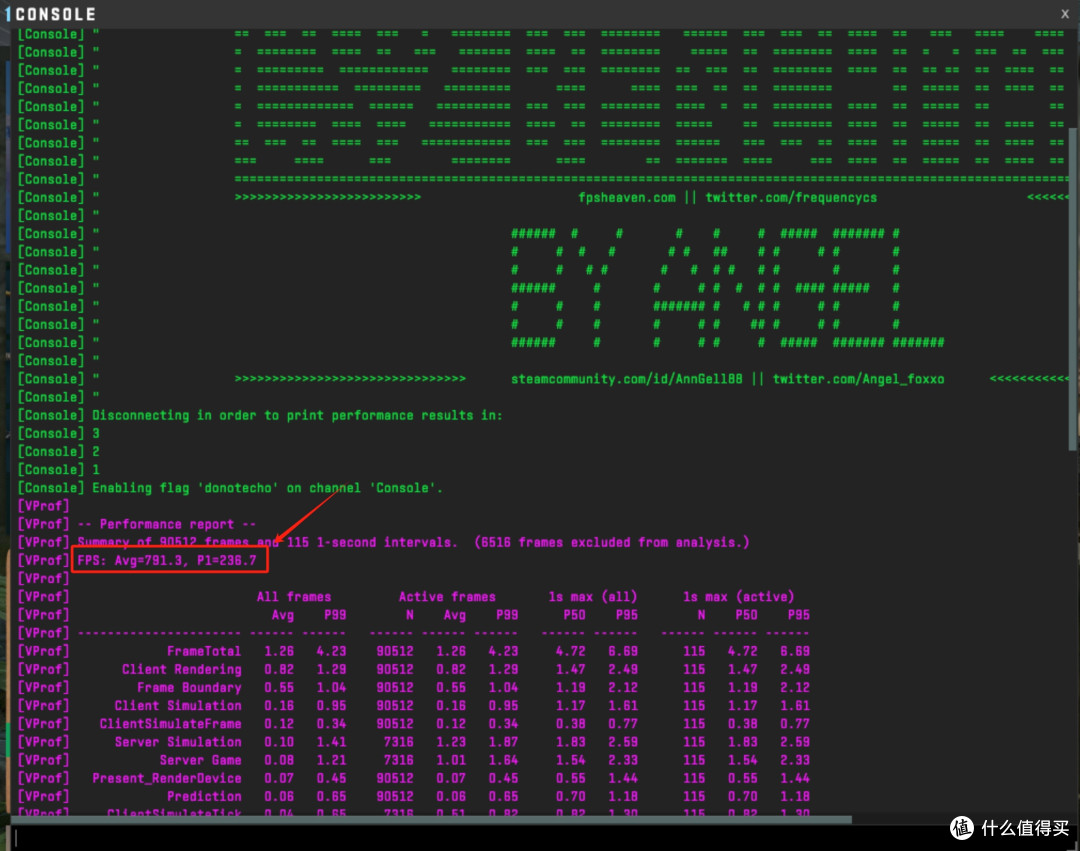The image size is (1080, 851).
Task: Click the '-- Performance report --' line
Action: [167, 524]
